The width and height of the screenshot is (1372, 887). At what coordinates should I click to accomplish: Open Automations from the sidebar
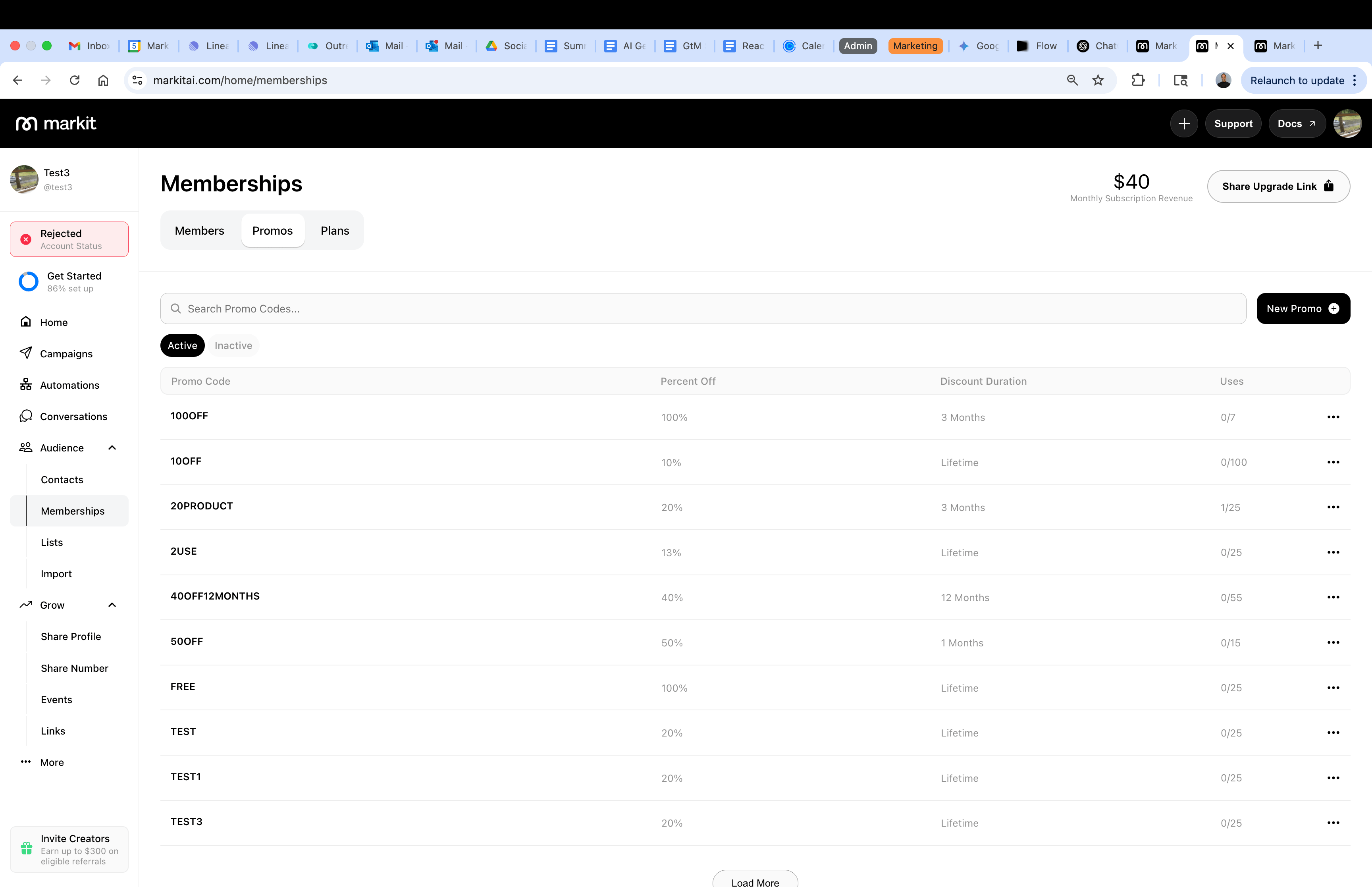click(69, 385)
